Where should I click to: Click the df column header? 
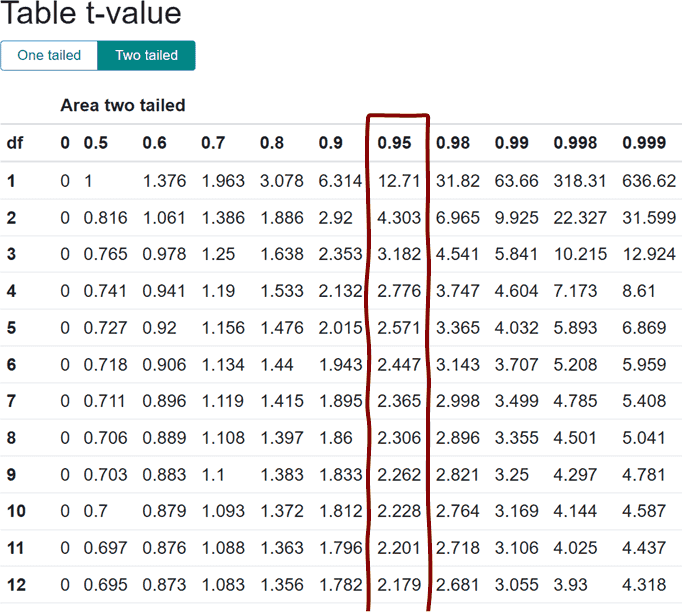[15, 143]
